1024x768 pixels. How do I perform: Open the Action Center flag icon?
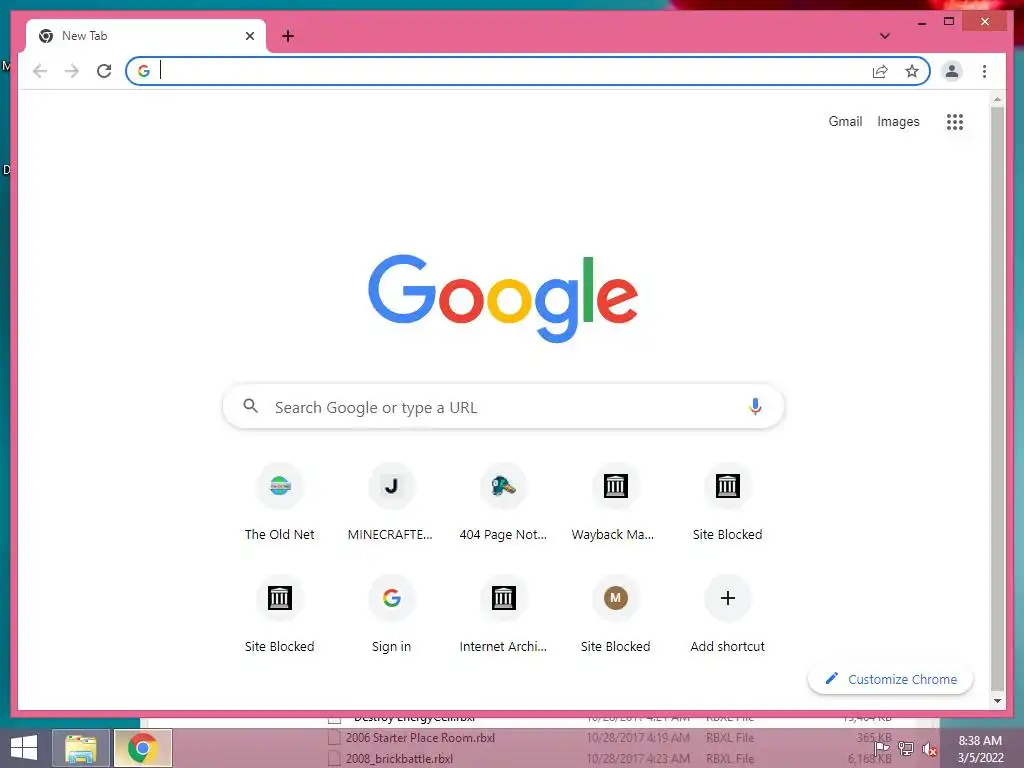point(882,749)
